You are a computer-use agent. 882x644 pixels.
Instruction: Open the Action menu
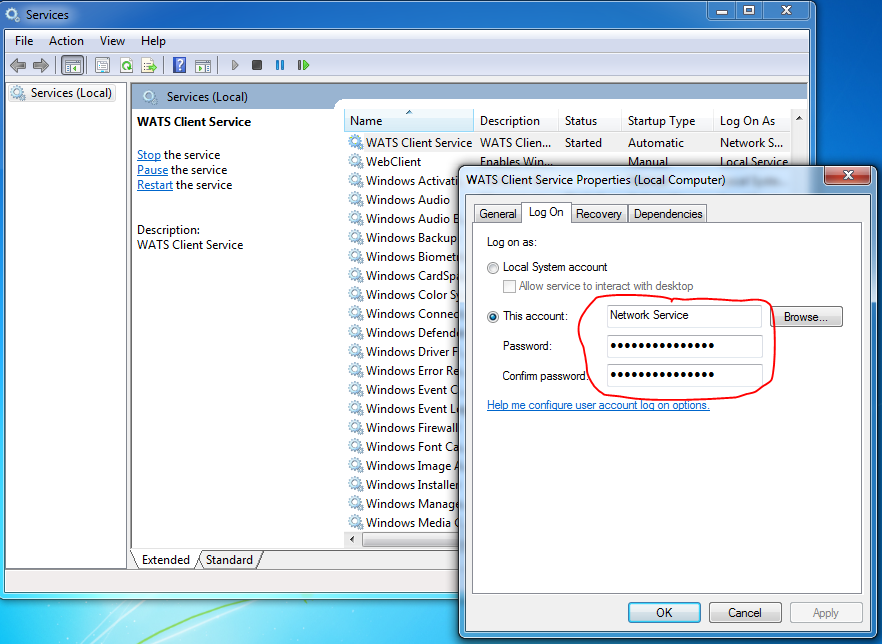click(66, 41)
